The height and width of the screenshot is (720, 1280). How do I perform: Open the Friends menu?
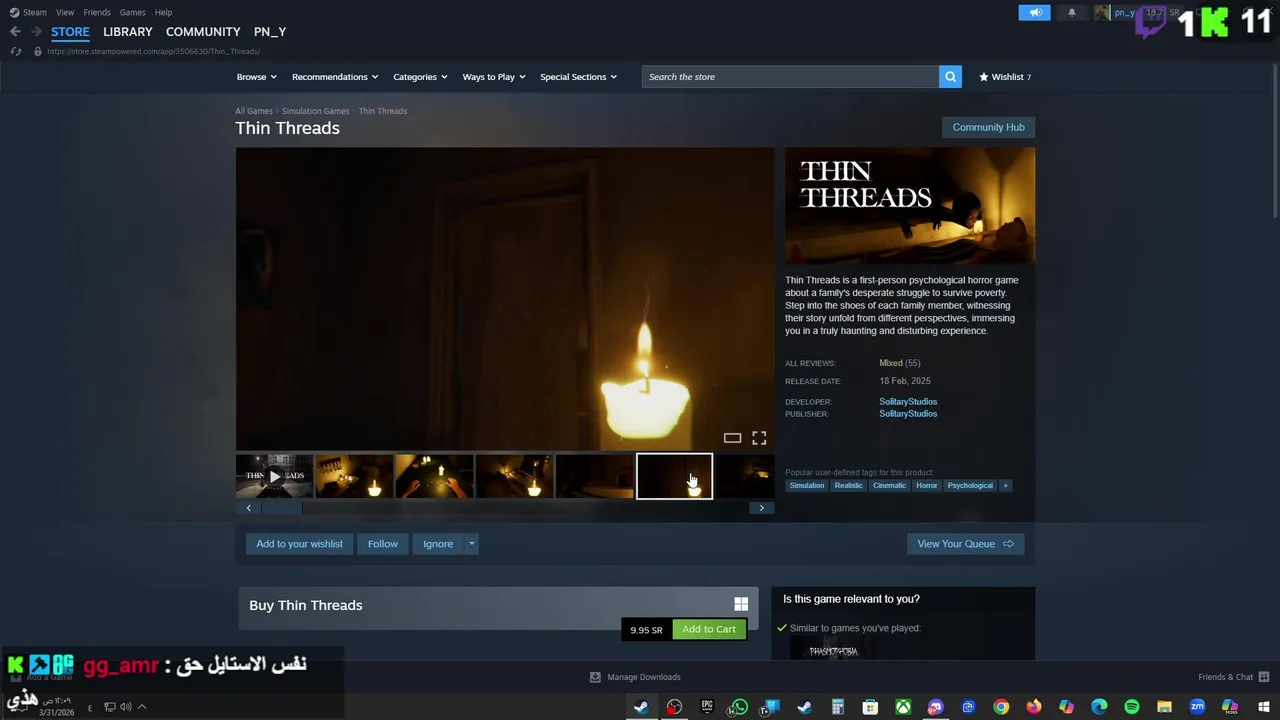click(97, 12)
